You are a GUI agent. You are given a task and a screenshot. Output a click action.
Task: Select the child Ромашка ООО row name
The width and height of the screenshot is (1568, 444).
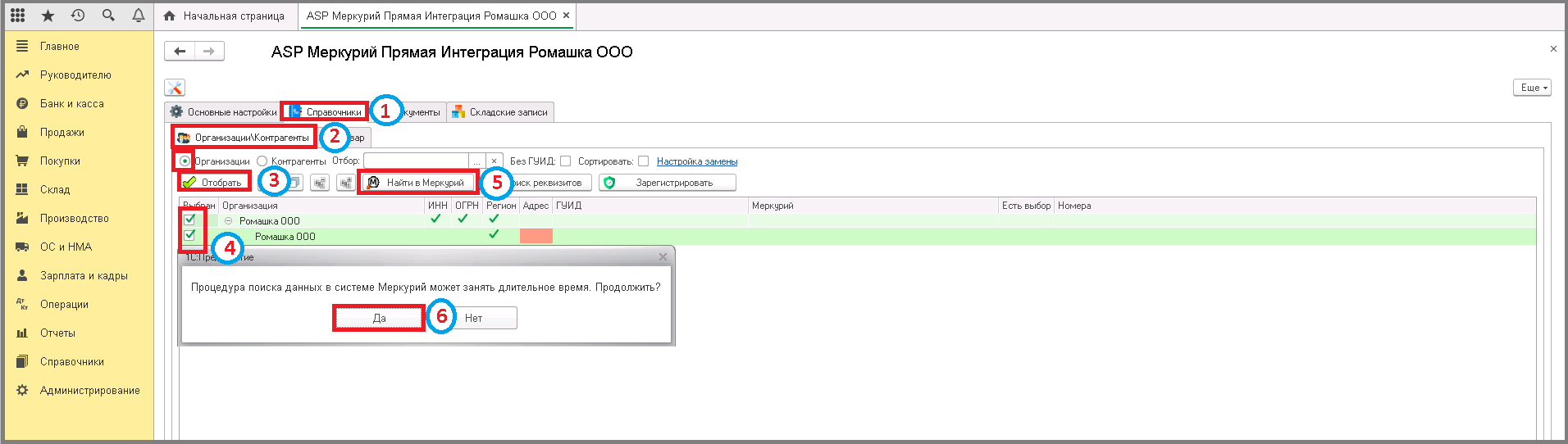[285, 237]
